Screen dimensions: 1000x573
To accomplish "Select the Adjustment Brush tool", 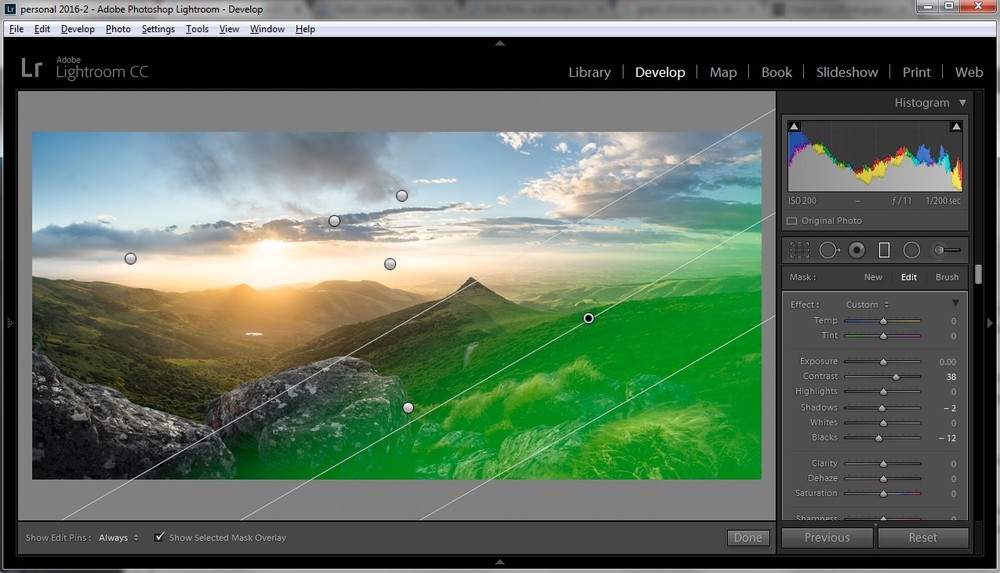I will (946, 250).
